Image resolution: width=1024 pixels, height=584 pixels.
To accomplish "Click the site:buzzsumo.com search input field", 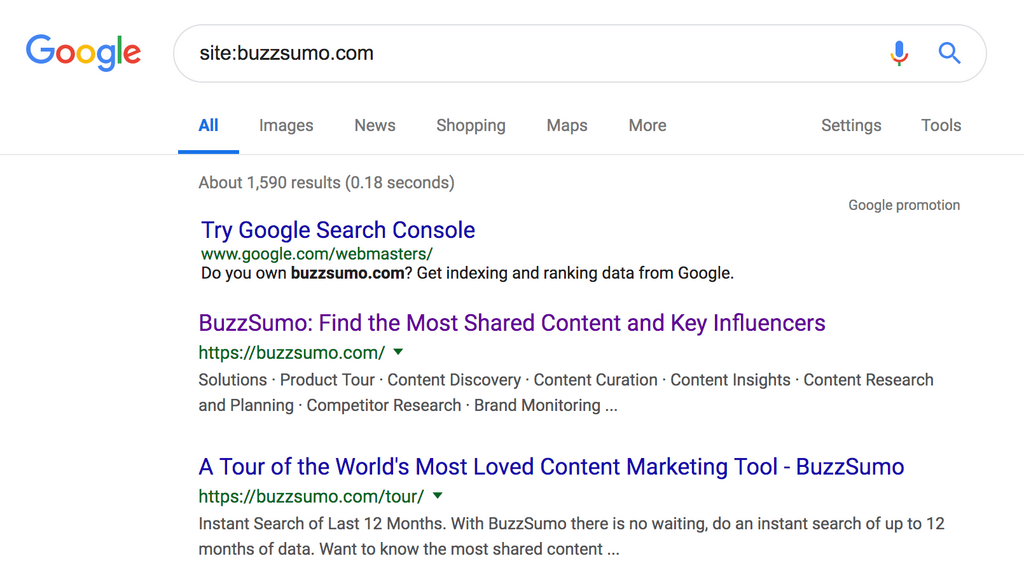I will 520,53.
